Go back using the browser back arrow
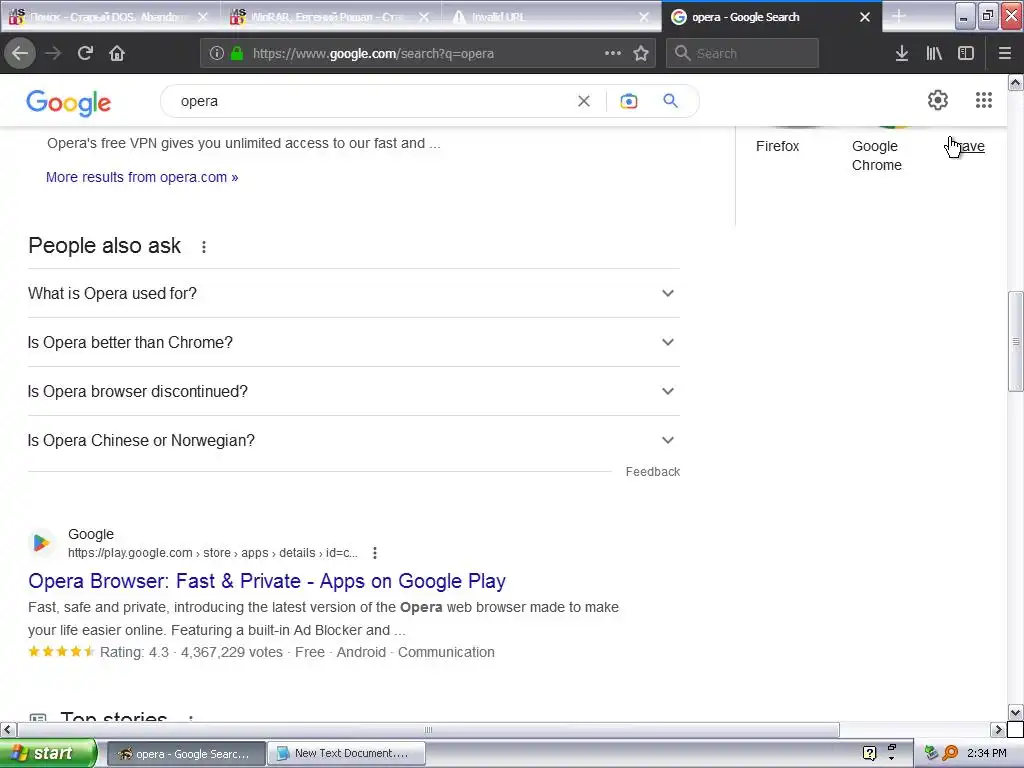This screenshot has width=1024, height=768. pos(20,53)
